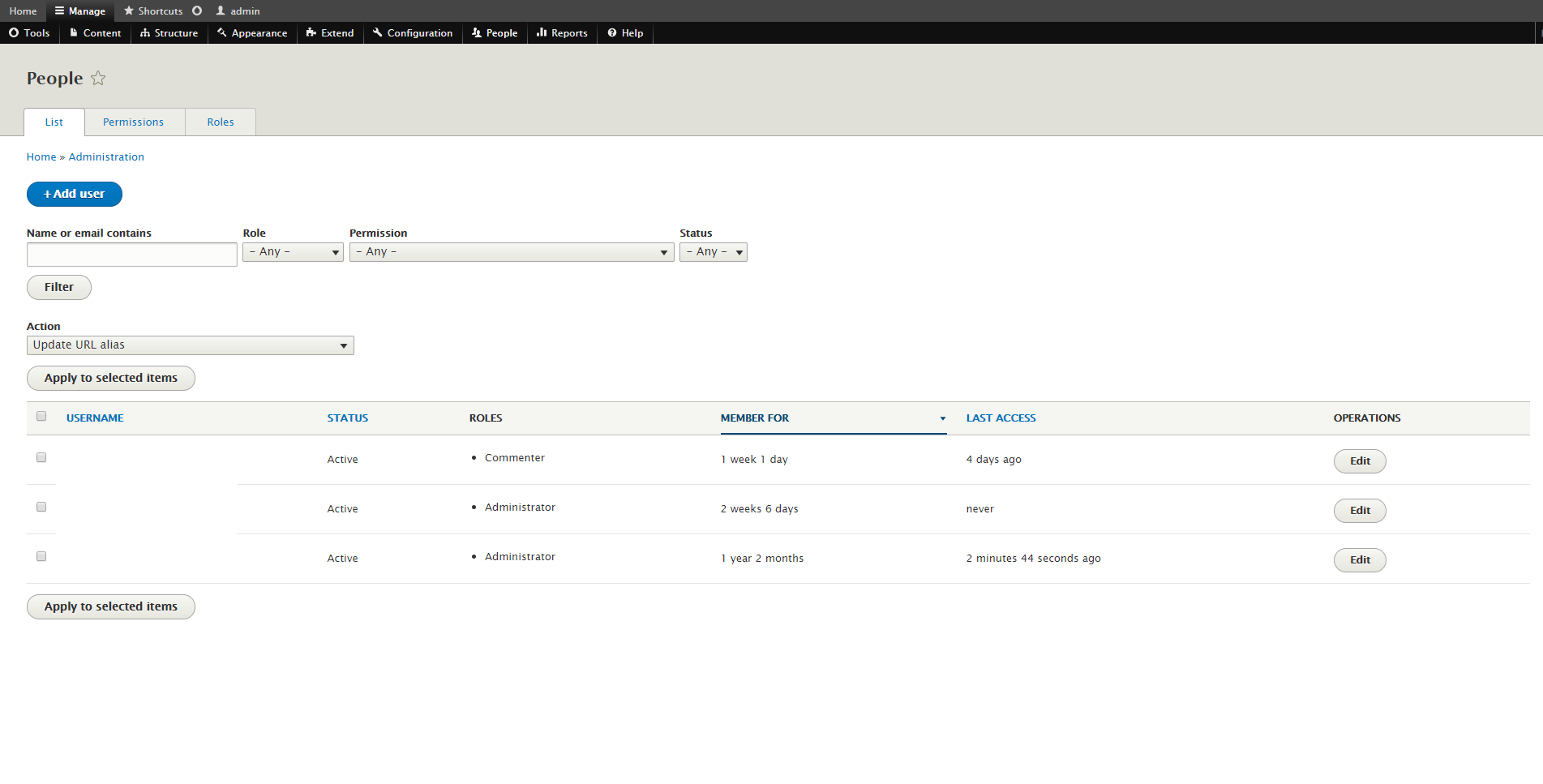Focus the Name or email contains field
Screen dimensions: 1543x784
coord(132,255)
